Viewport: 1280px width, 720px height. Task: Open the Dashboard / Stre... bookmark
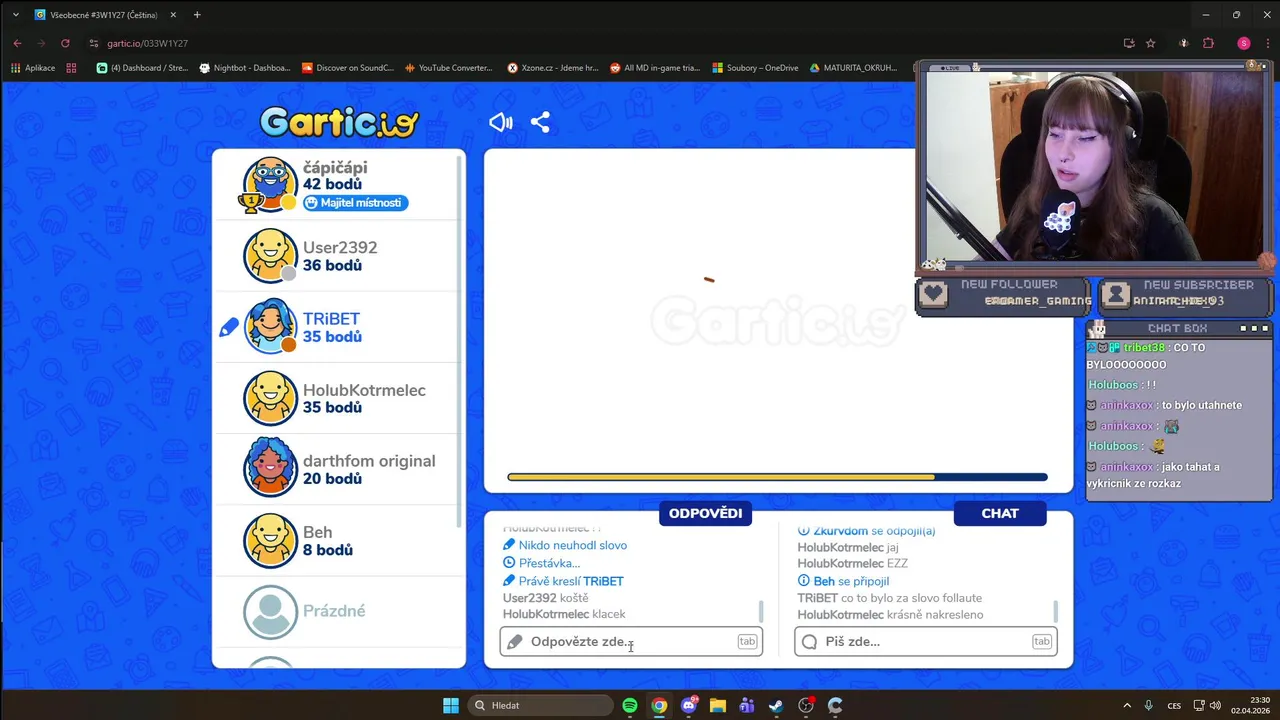(x=142, y=68)
